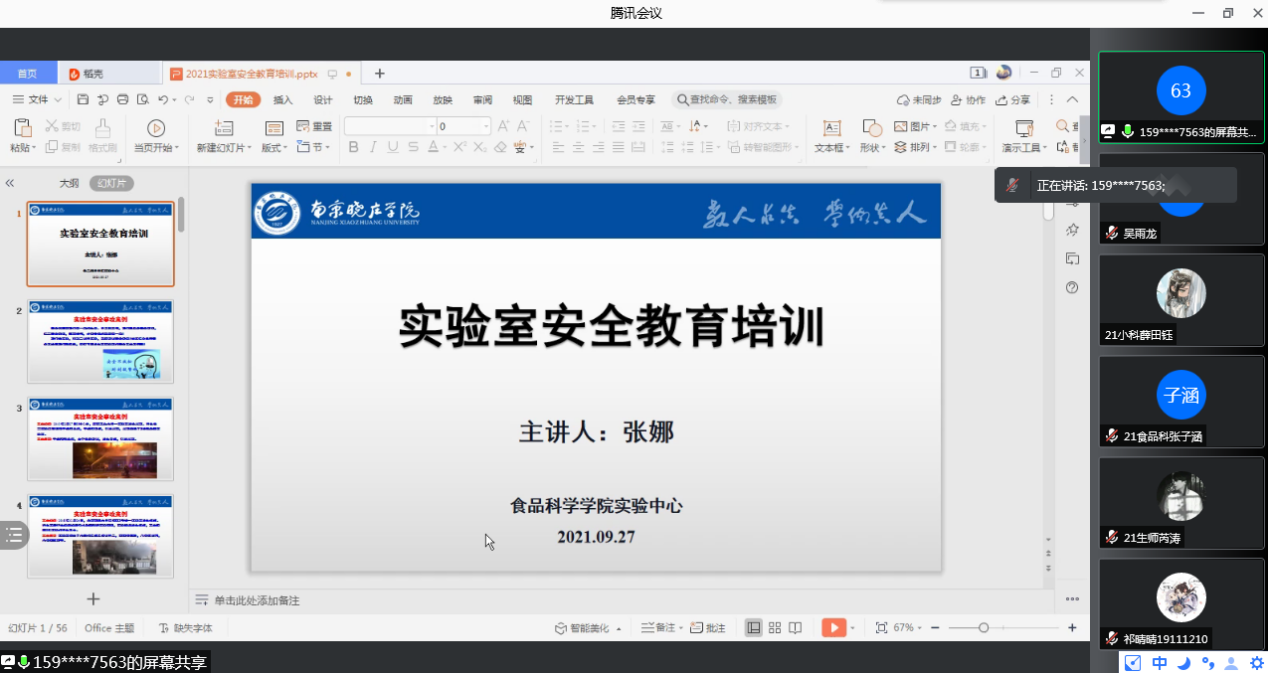1268x673 pixels.
Task: Toggle the 备注 notes pane in status bar
Action: (660, 628)
